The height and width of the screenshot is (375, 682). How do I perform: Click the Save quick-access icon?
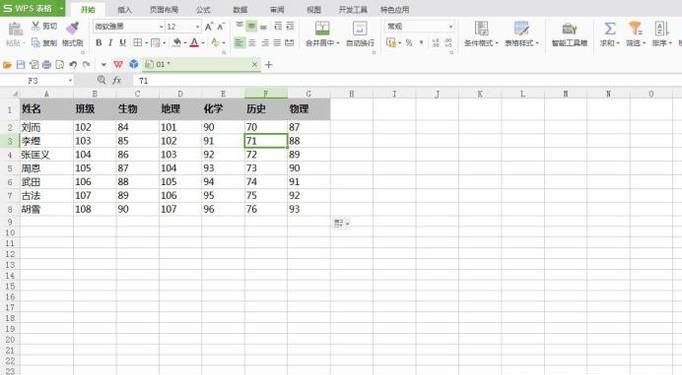[20, 65]
